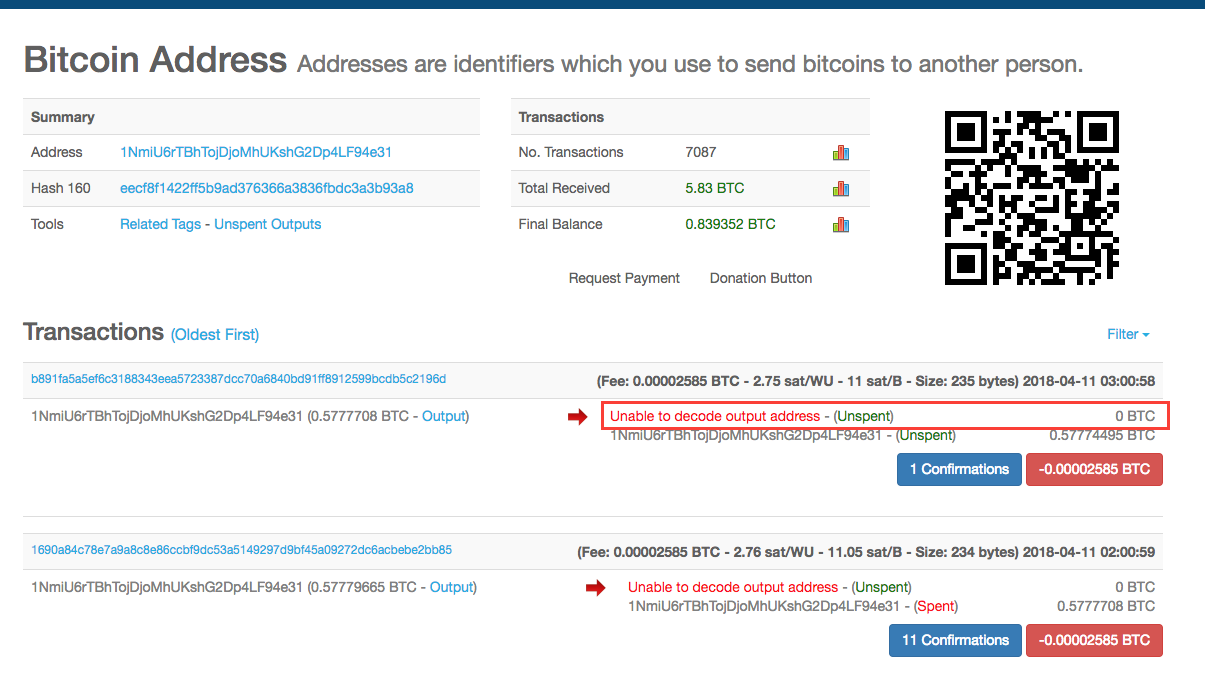1205x696 pixels.
Task: Click the red arrow in the first transaction
Action: pos(577,417)
